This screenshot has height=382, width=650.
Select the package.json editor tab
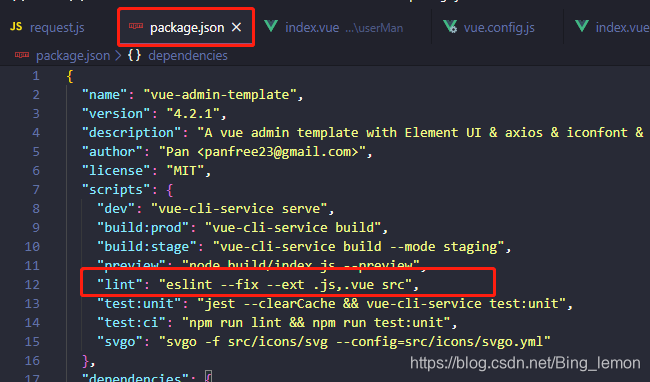tap(186, 28)
